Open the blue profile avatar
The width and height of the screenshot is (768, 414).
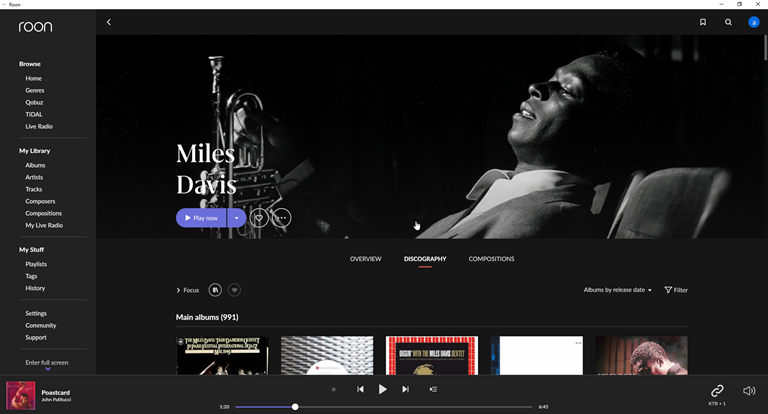754,22
